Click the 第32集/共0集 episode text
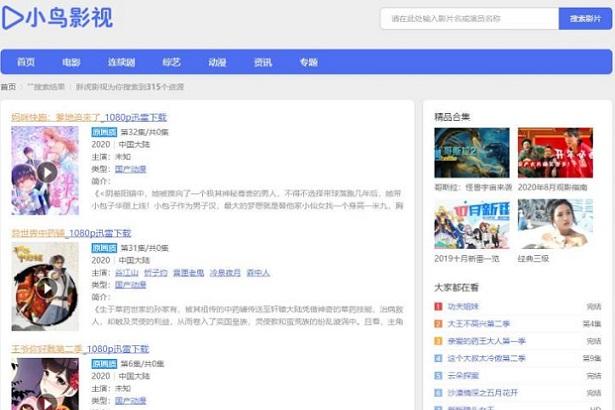 point(144,132)
